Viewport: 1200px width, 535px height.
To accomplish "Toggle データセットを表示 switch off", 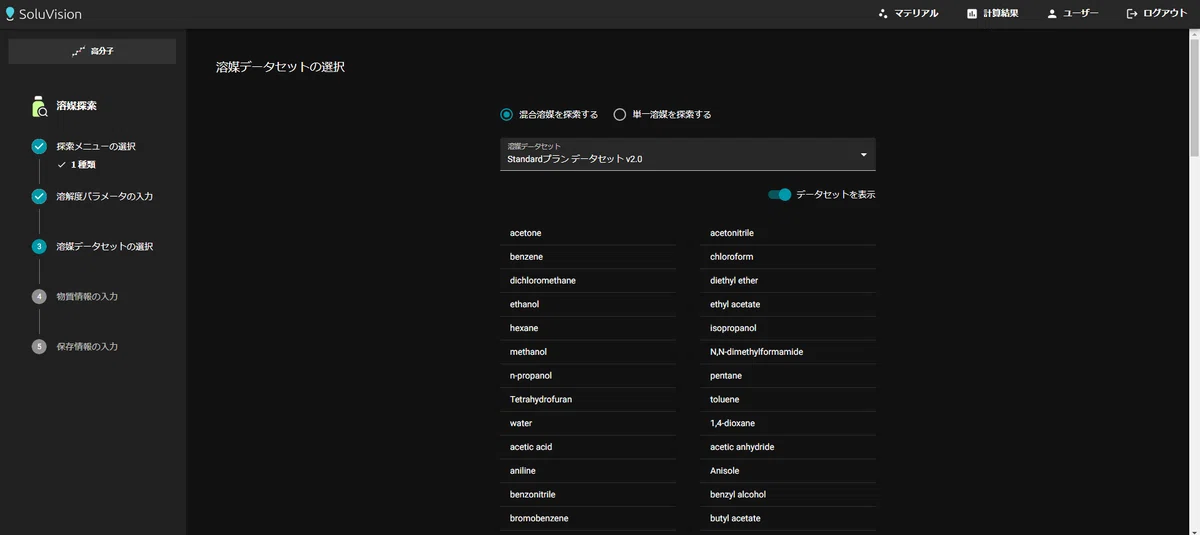I will pos(780,195).
